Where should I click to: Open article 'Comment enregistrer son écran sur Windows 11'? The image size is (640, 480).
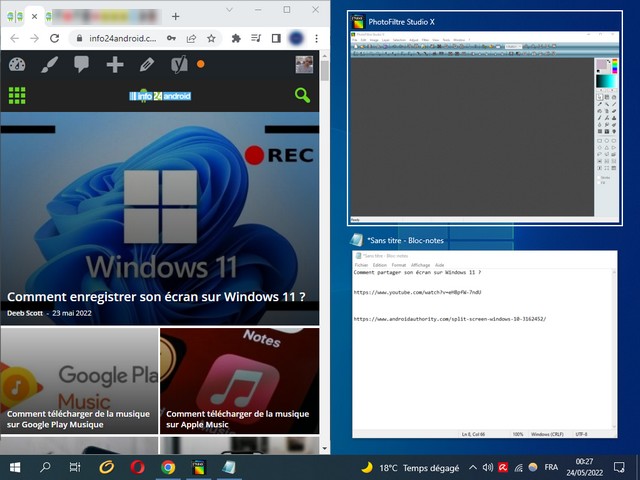(156, 296)
